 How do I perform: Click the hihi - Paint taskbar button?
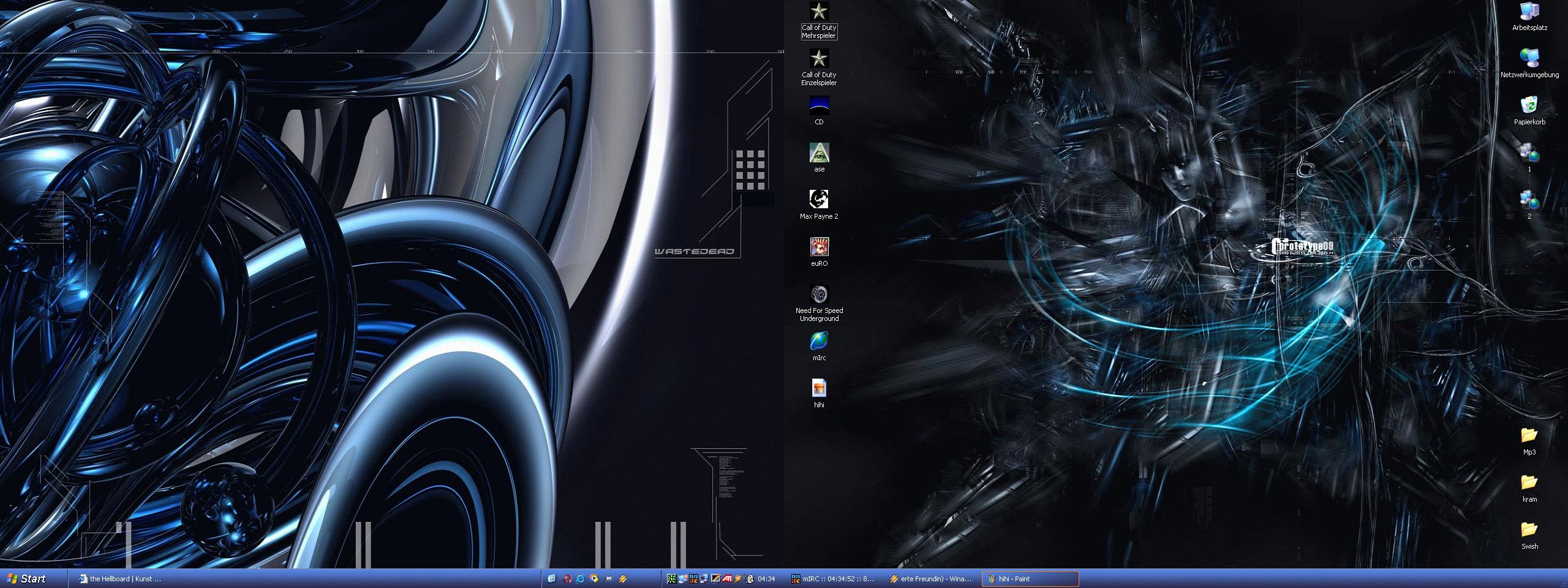click(1030, 579)
